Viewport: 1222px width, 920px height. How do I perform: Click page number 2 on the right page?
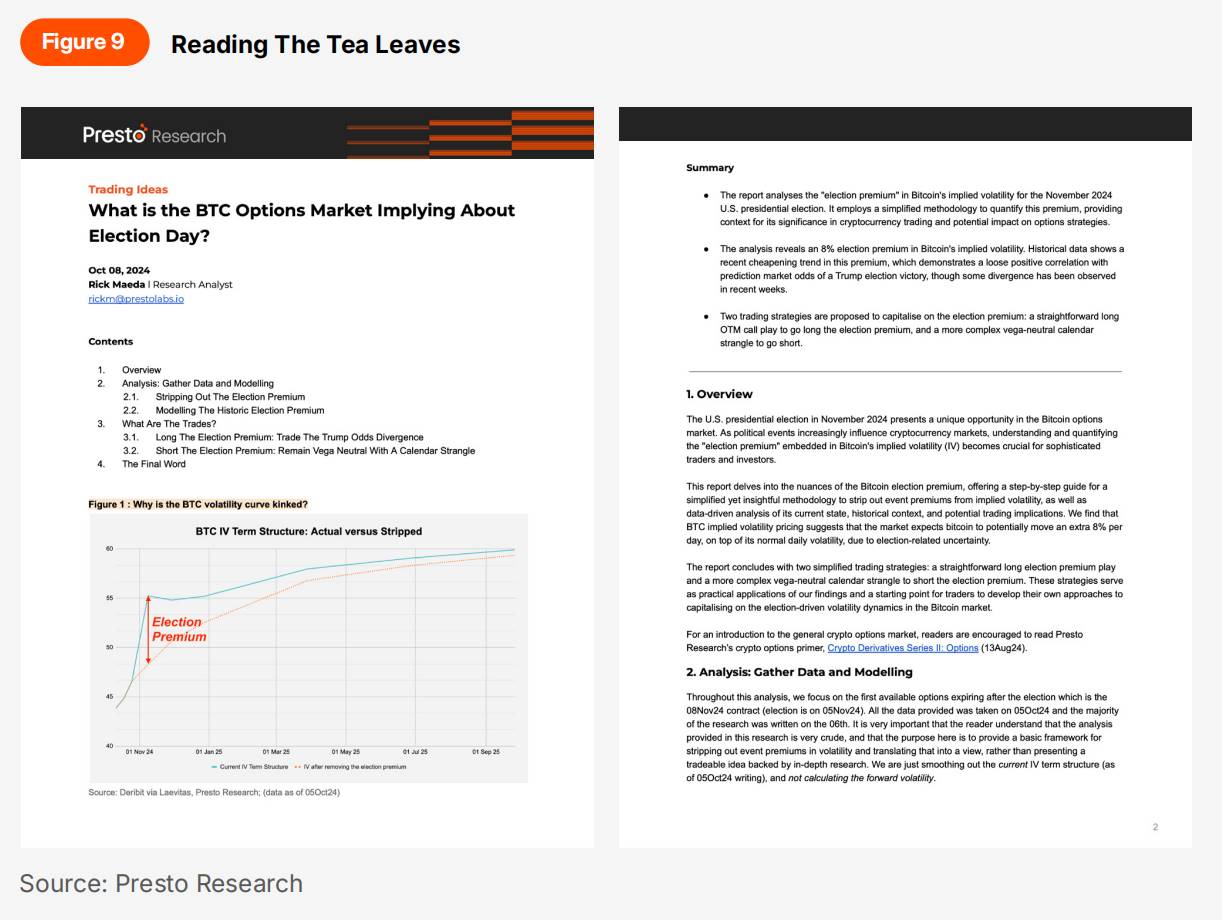(x=1155, y=827)
